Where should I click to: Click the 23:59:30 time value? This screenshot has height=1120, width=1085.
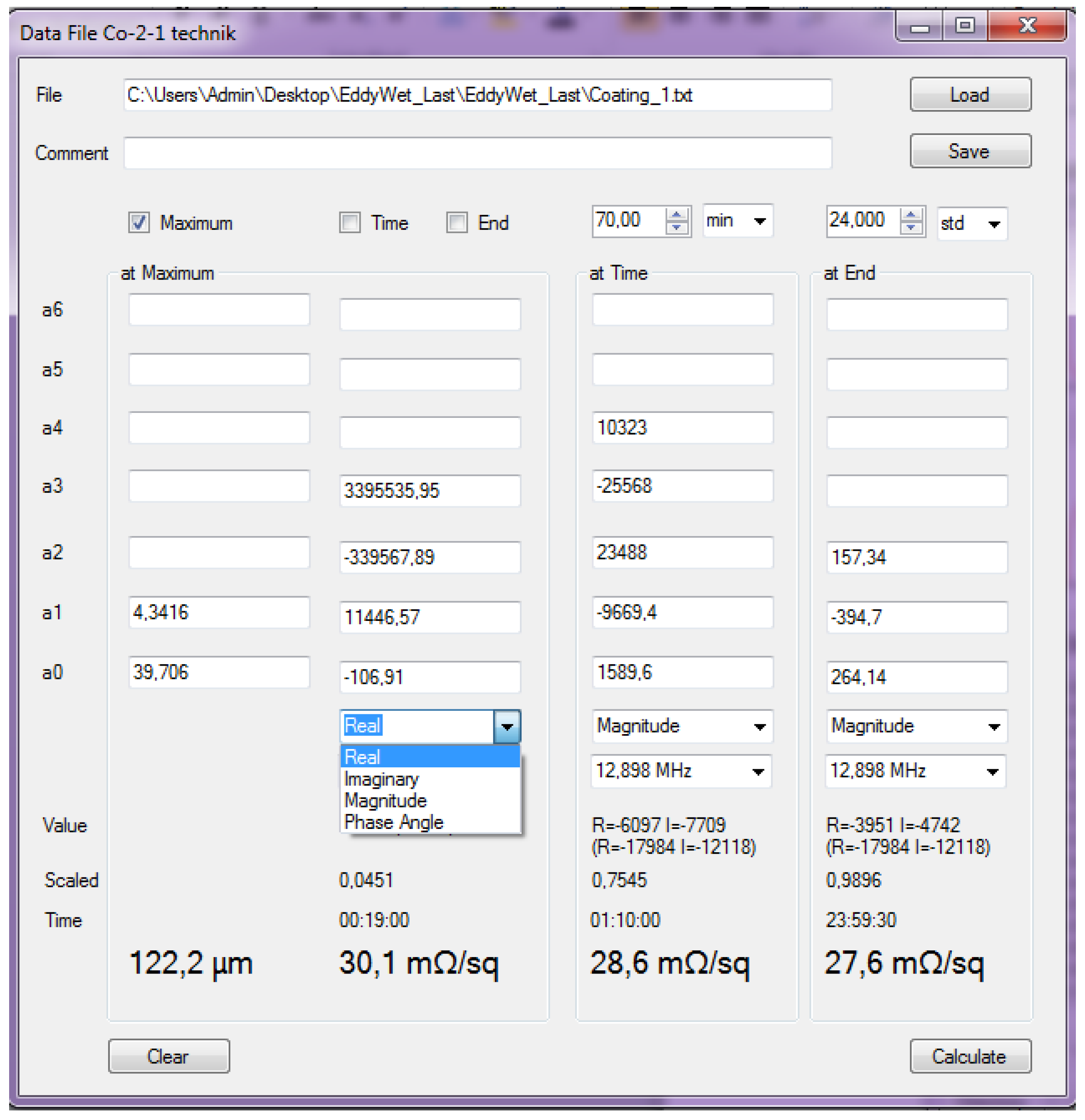click(861, 920)
